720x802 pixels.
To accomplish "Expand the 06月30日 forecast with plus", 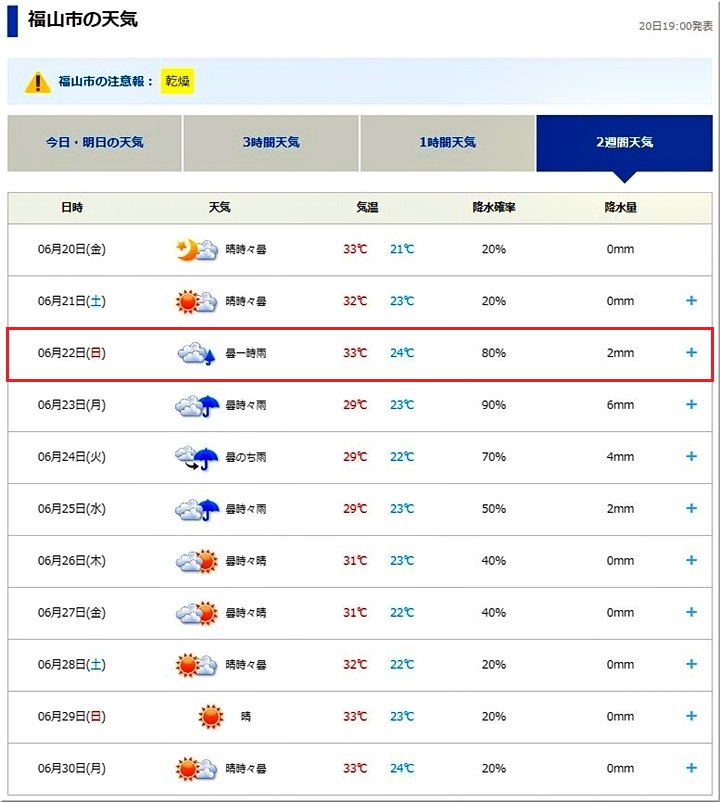I will [691, 768].
